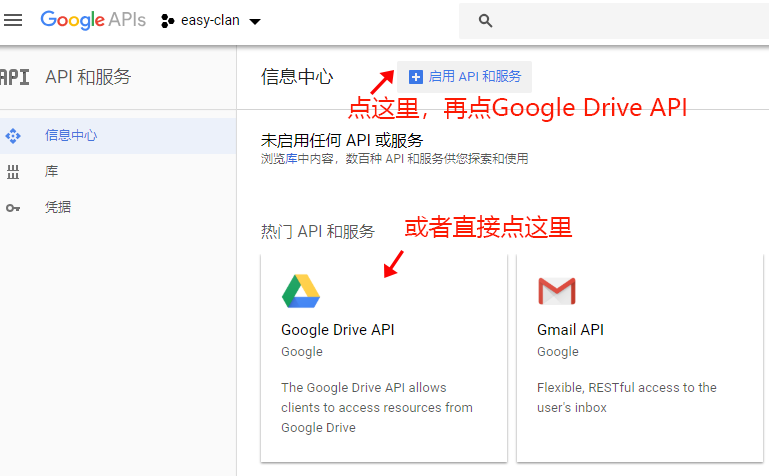Viewport: 769px width, 476px height.
Task: Click Google vendor label under Gmail API
Action: coord(558,352)
